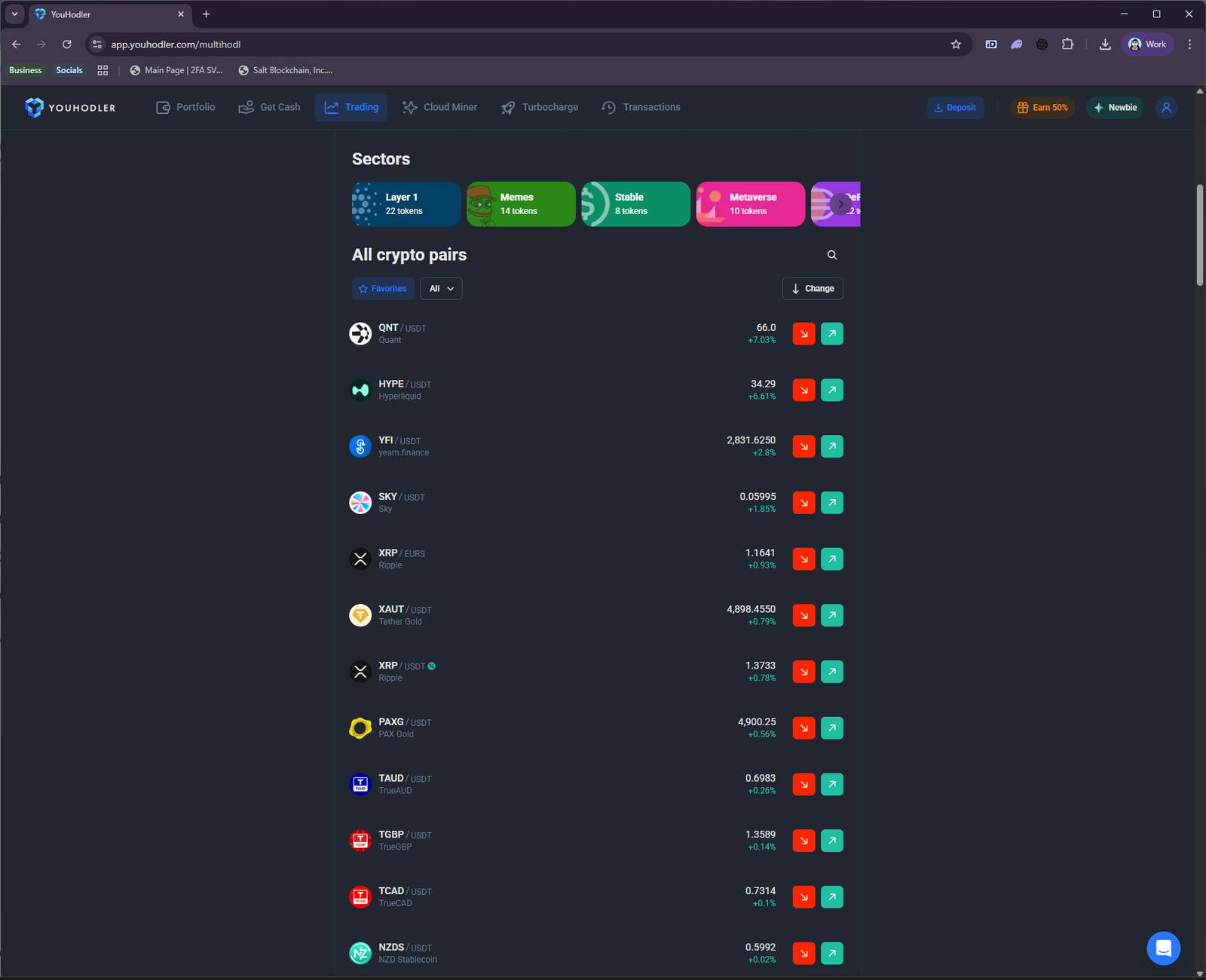Click the Earn 50% promotion
This screenshot has height=980, width=1206.
point(1042,107)
